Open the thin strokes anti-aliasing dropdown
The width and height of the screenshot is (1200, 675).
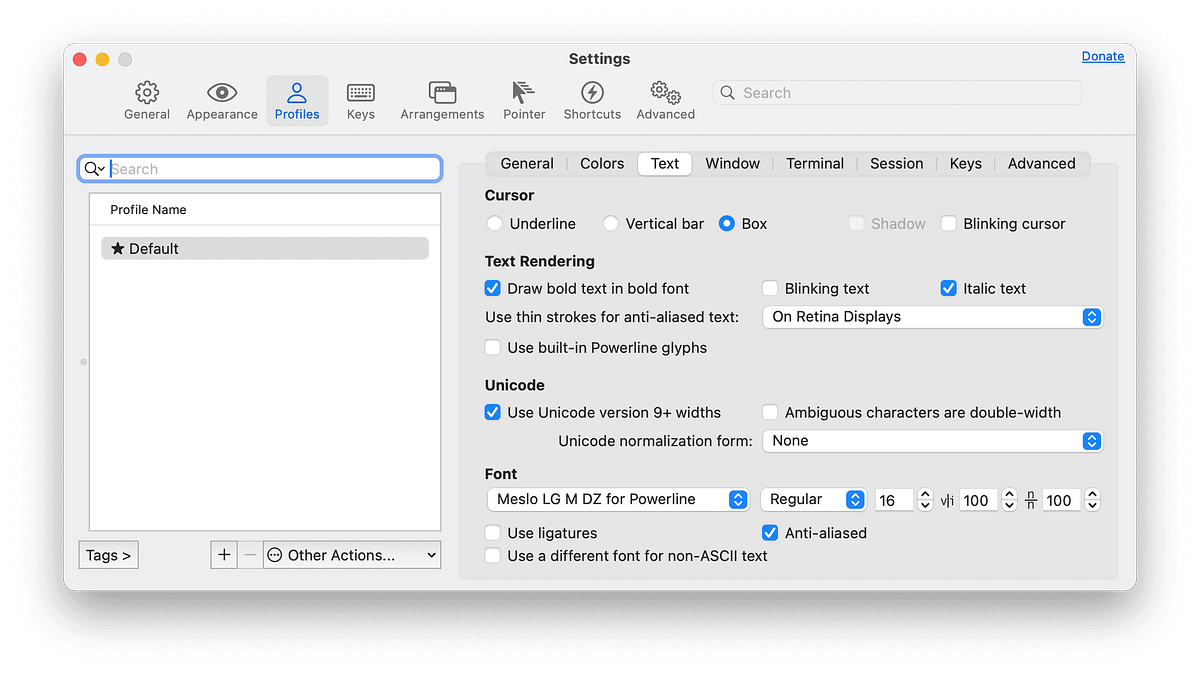click(932, 316)
